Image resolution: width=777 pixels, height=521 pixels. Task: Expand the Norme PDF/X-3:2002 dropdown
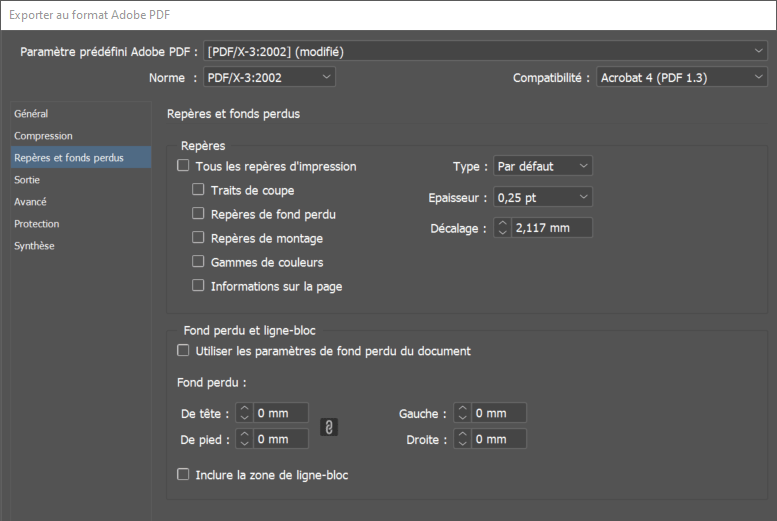tap(269, 77)
